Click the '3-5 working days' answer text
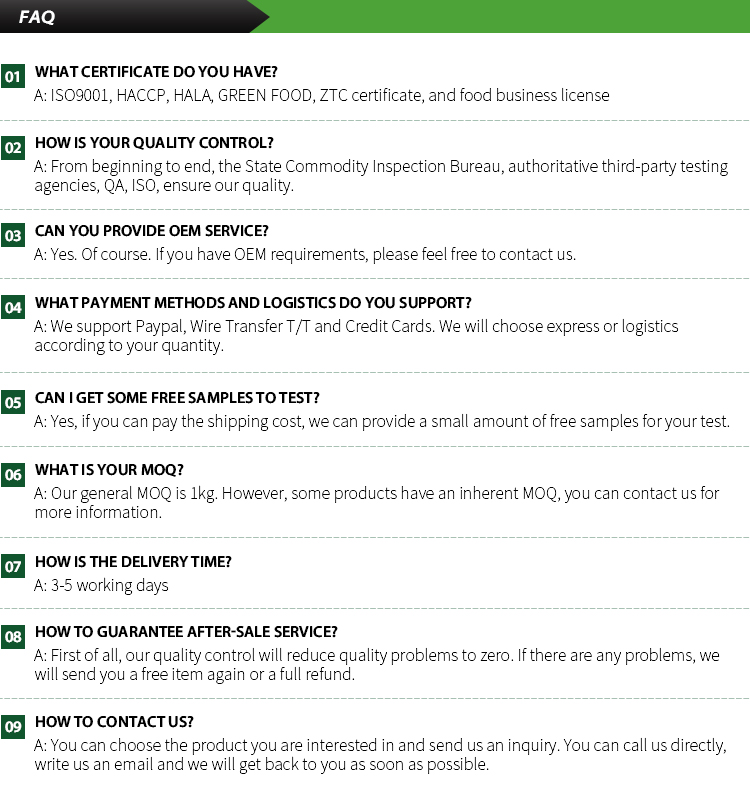 110,586
